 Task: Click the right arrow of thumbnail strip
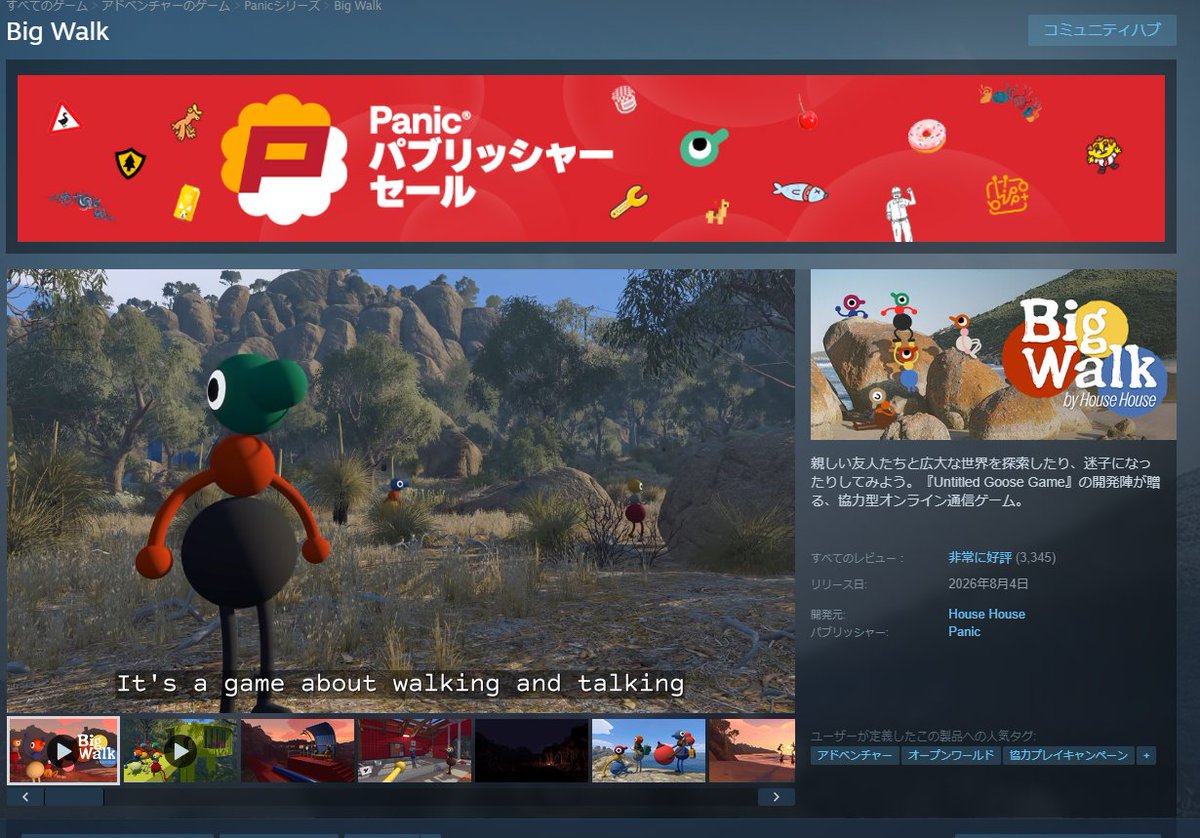[776, 797]
